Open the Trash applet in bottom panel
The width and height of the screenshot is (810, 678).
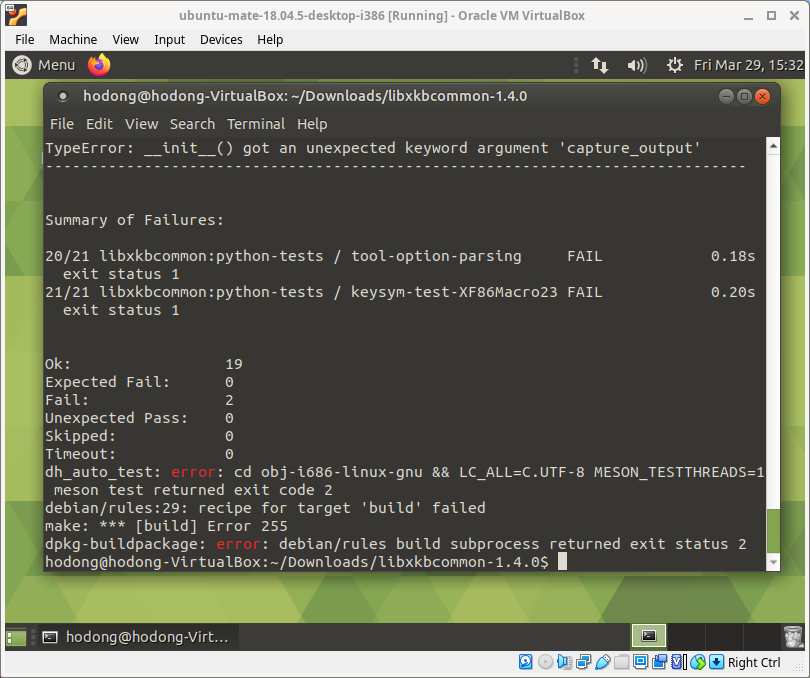(x=793, y=637)
